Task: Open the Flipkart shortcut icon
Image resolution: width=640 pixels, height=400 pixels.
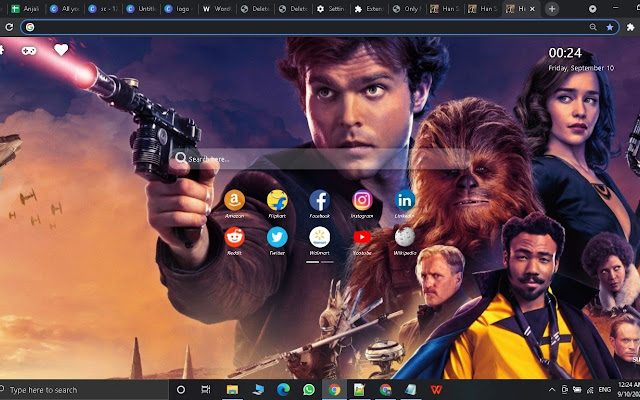Action: click(277, 200)
